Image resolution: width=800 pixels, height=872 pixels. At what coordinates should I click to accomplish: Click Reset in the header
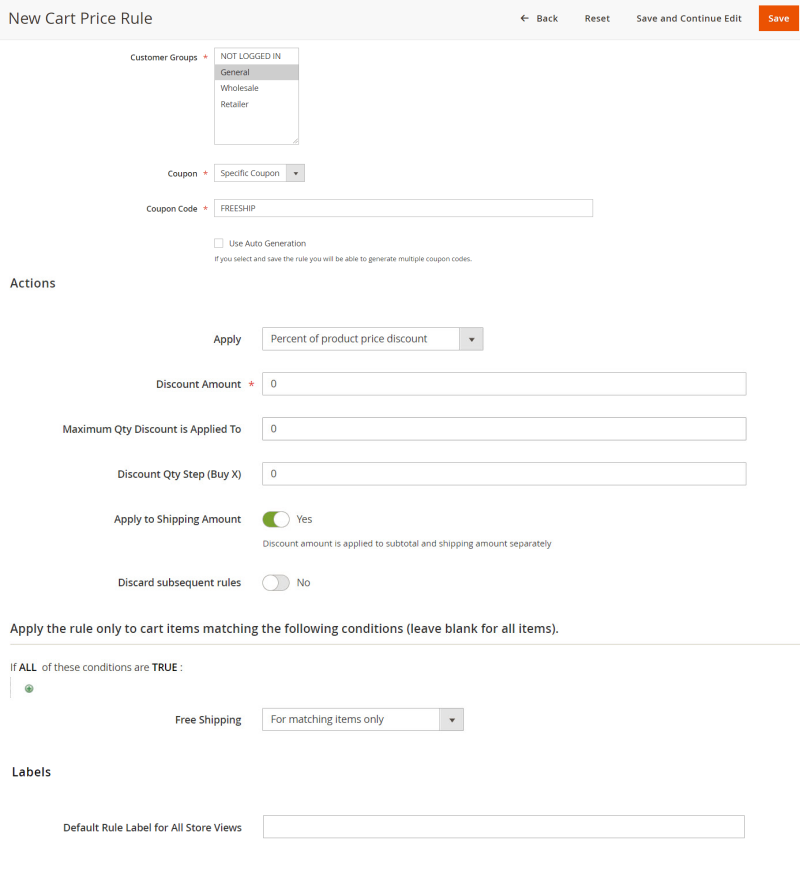tap(597, 19)
